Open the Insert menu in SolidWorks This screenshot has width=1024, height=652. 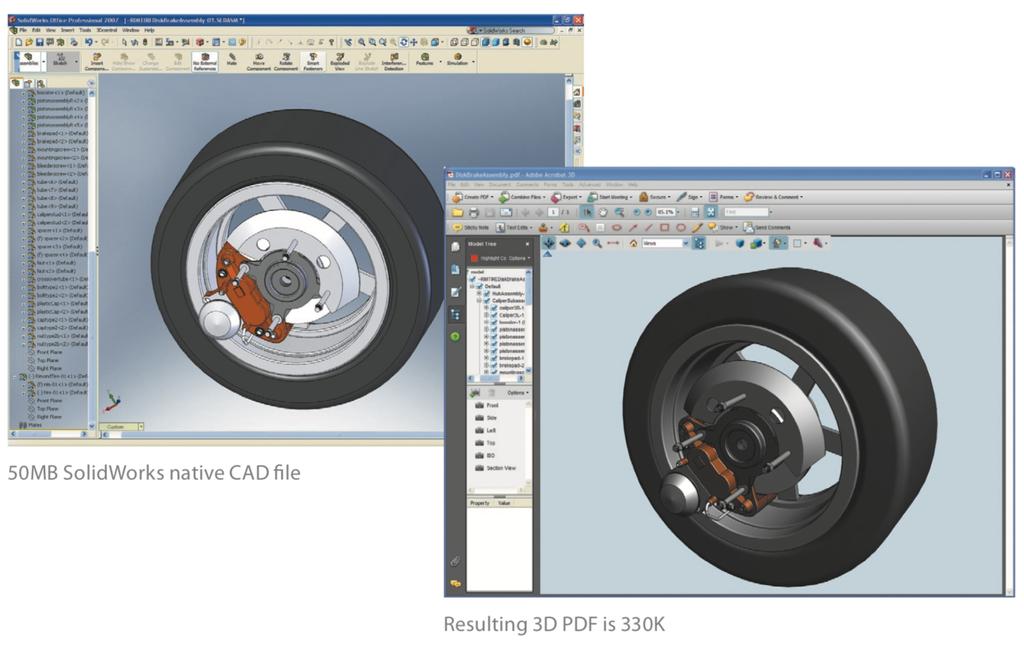67,30
